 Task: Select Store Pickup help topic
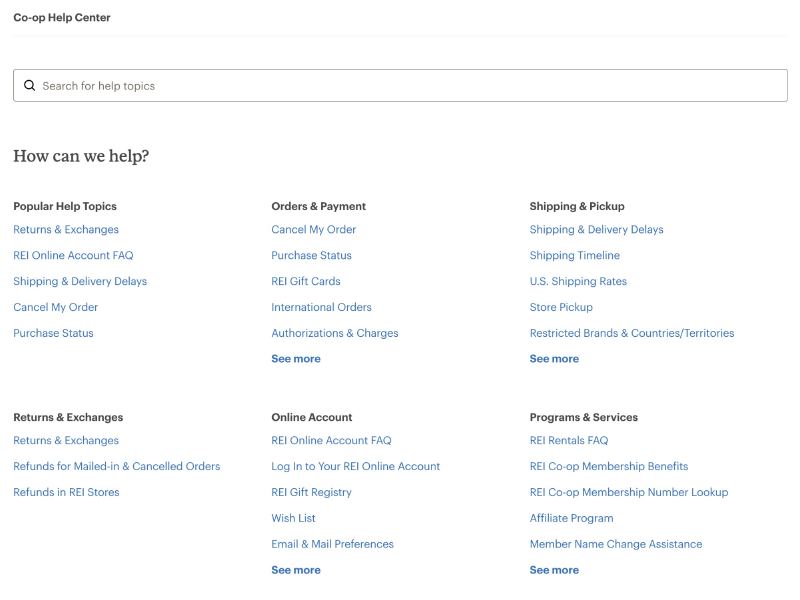click(x=561, y=308)
